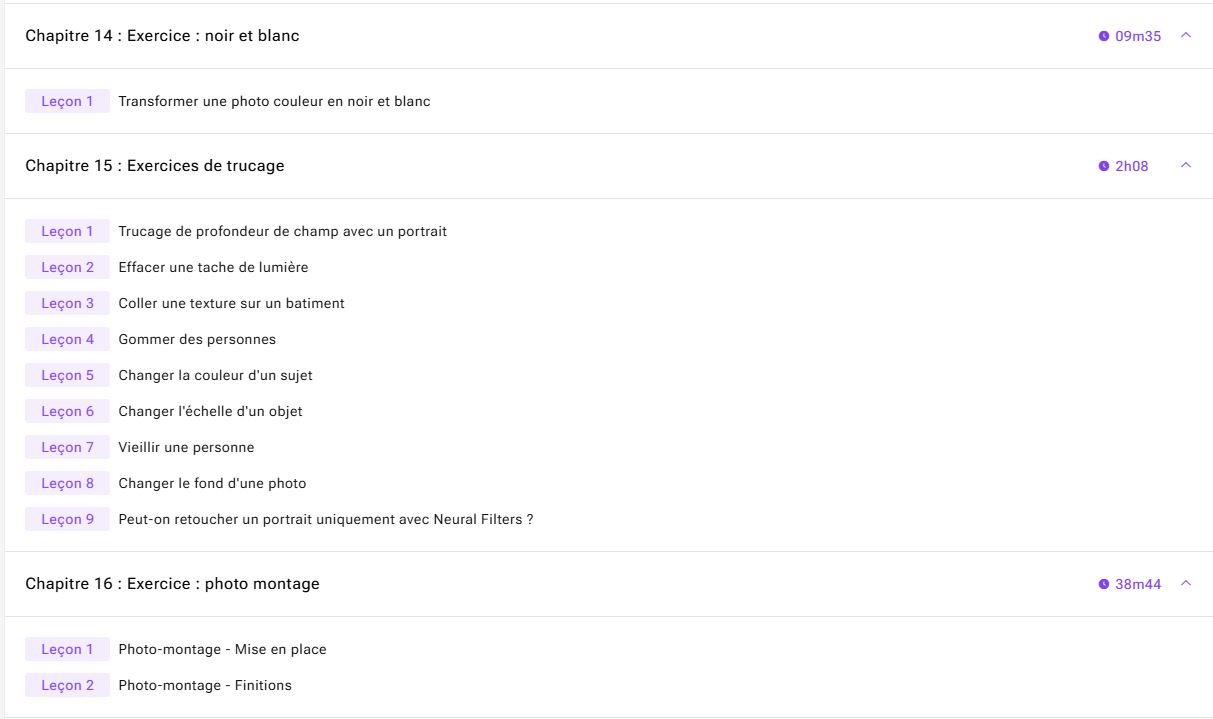Open Photo-montage - Mise en place lesson
This screenshot has height=719, width=1213.
coord(222,649)
